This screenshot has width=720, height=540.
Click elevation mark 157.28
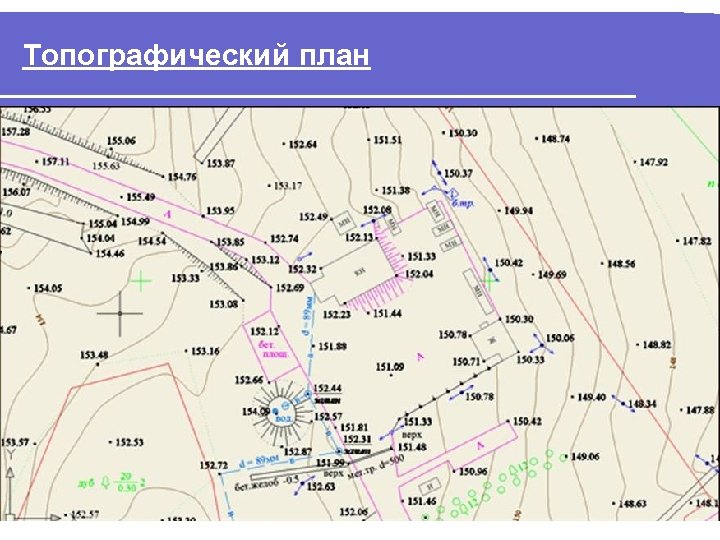pyautogui.click(x=16, y=132)
